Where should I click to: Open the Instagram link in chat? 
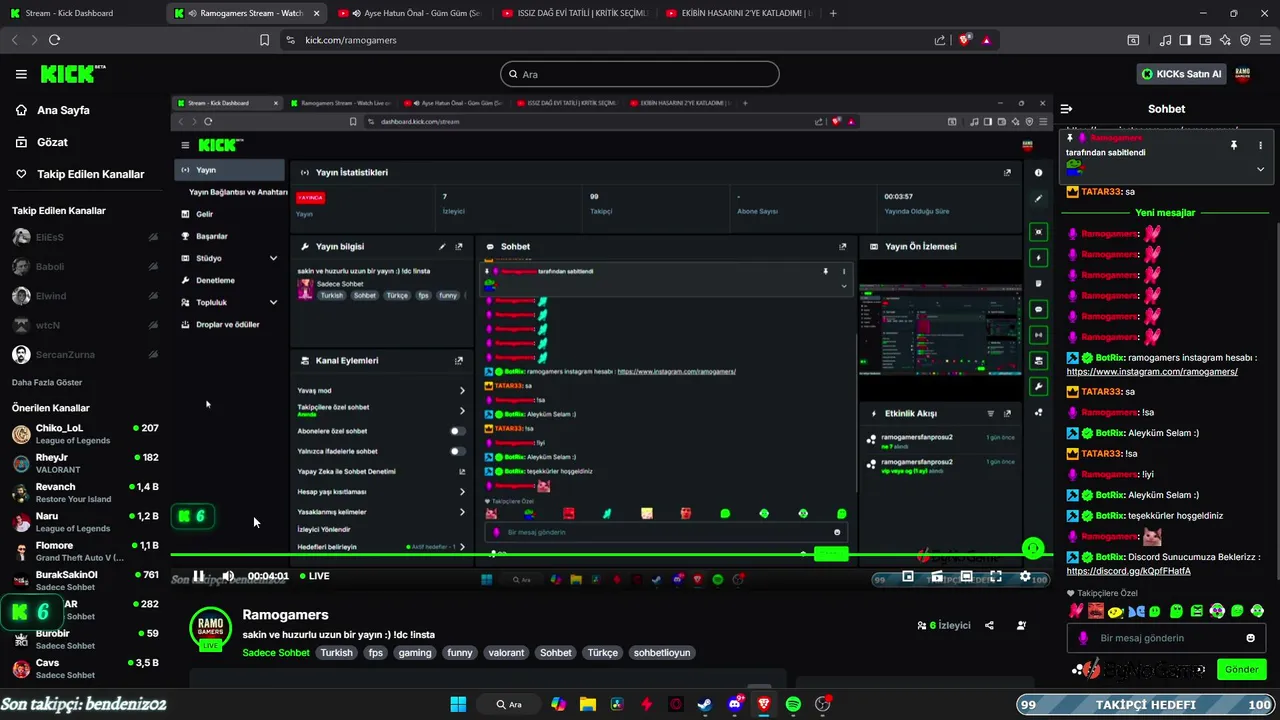(x=1152, y=371)
